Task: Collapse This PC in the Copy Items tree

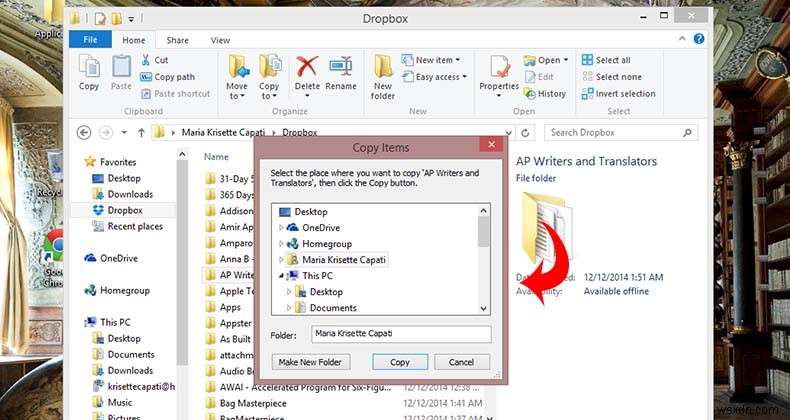Action: pos(281,276)
